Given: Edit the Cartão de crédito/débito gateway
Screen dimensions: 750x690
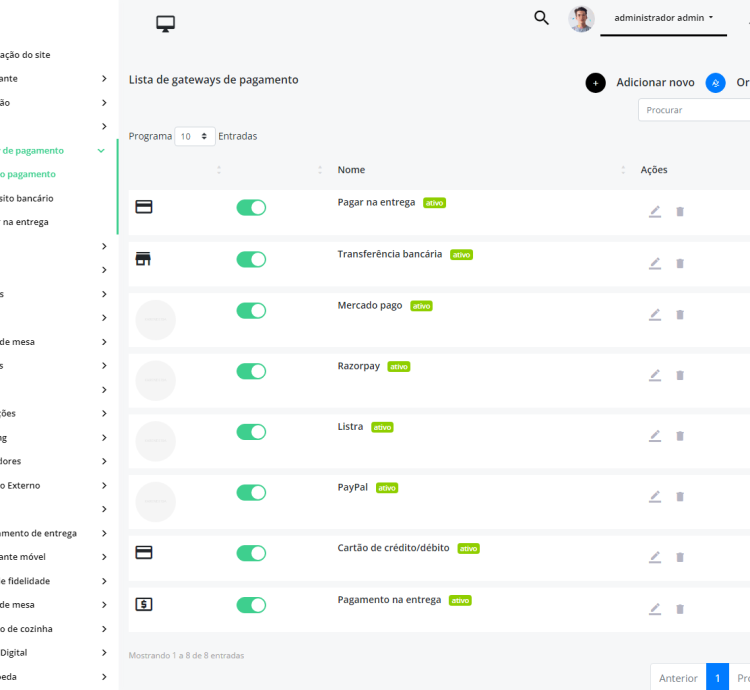Looking at the screenshot, I should pos(655,557).
